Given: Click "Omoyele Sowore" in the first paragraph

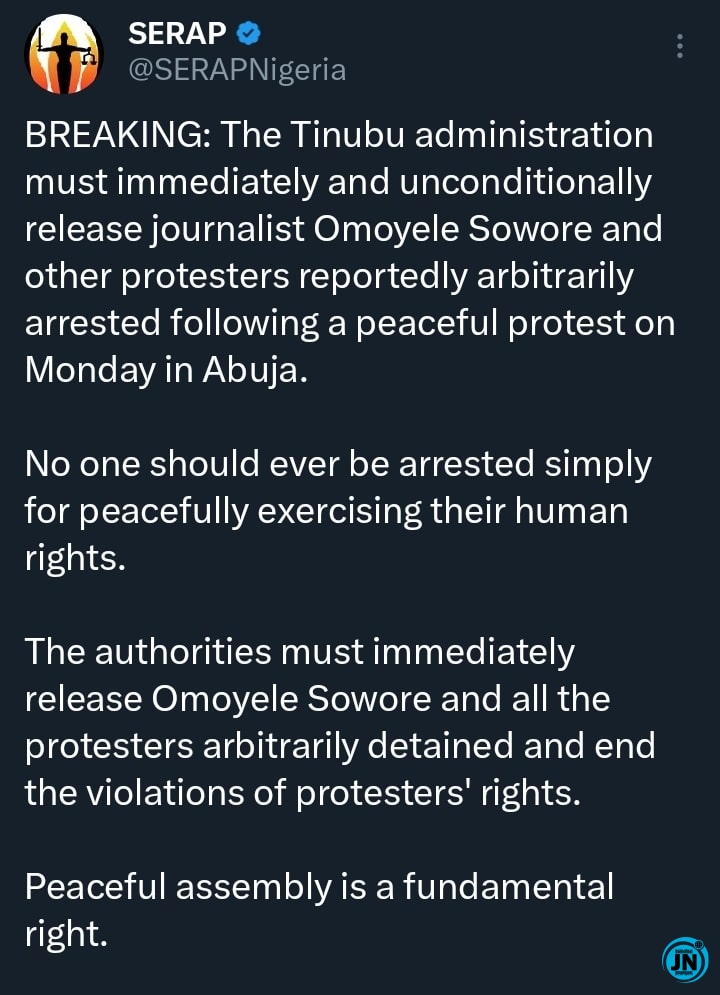Looking at the screenshot, I should (446, 229).
